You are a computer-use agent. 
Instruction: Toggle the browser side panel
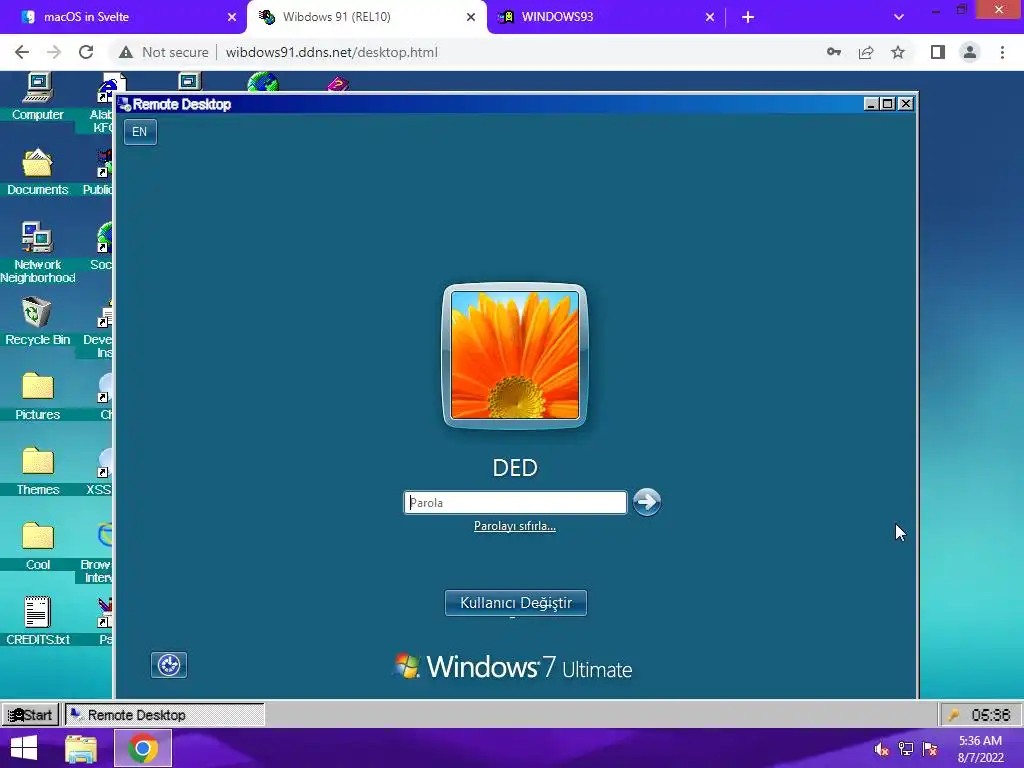[x=938, y=52]
